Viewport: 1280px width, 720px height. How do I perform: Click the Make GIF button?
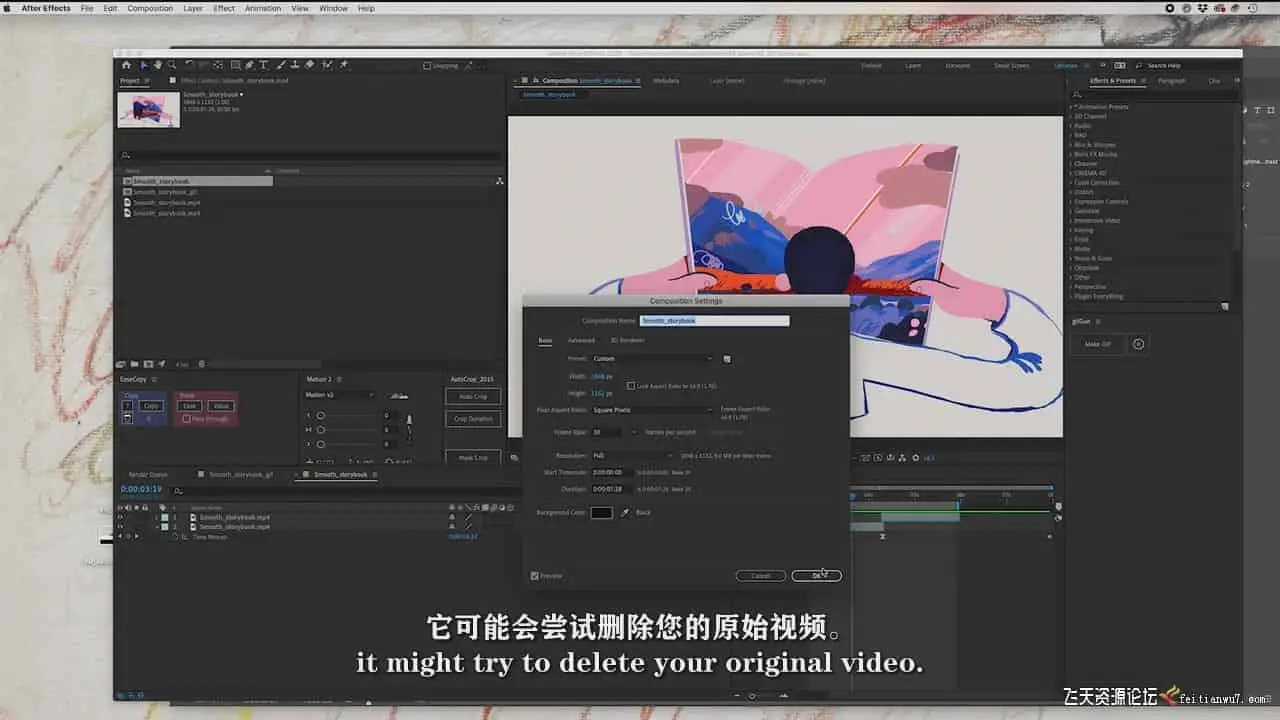[1098, 344]
